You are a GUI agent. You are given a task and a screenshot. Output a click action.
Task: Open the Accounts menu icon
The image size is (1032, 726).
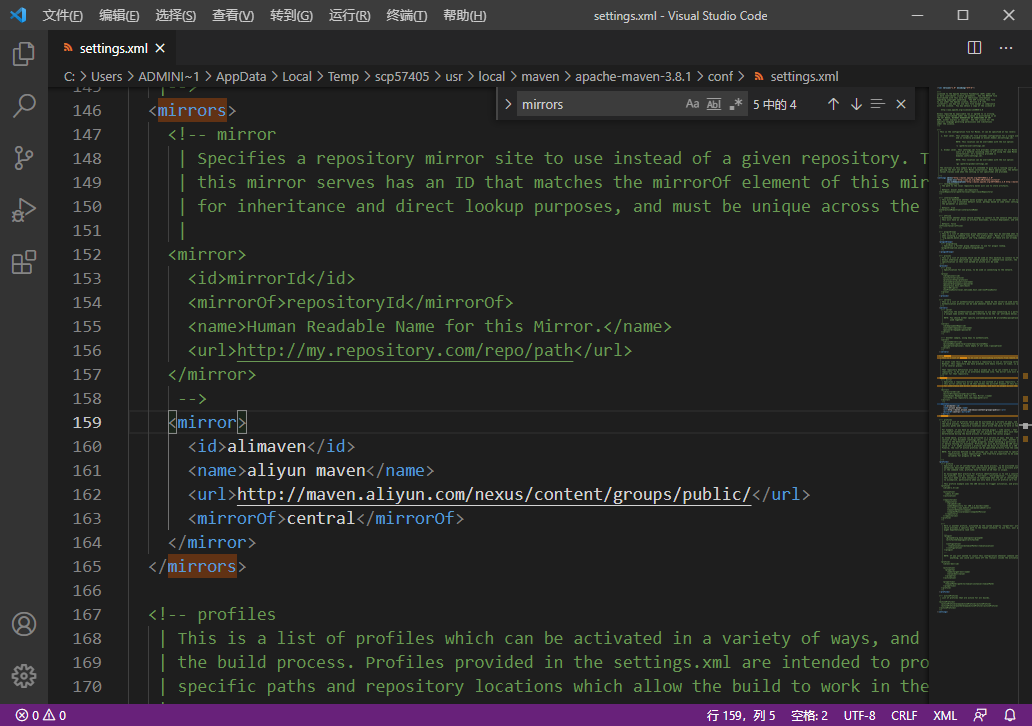point(24,624)
